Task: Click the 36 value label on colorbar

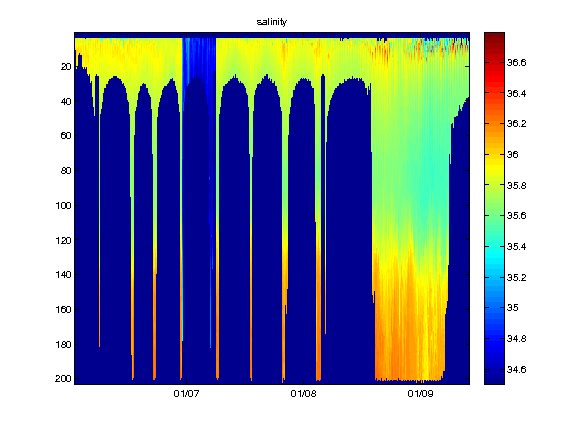Action: tap(513, 155)
